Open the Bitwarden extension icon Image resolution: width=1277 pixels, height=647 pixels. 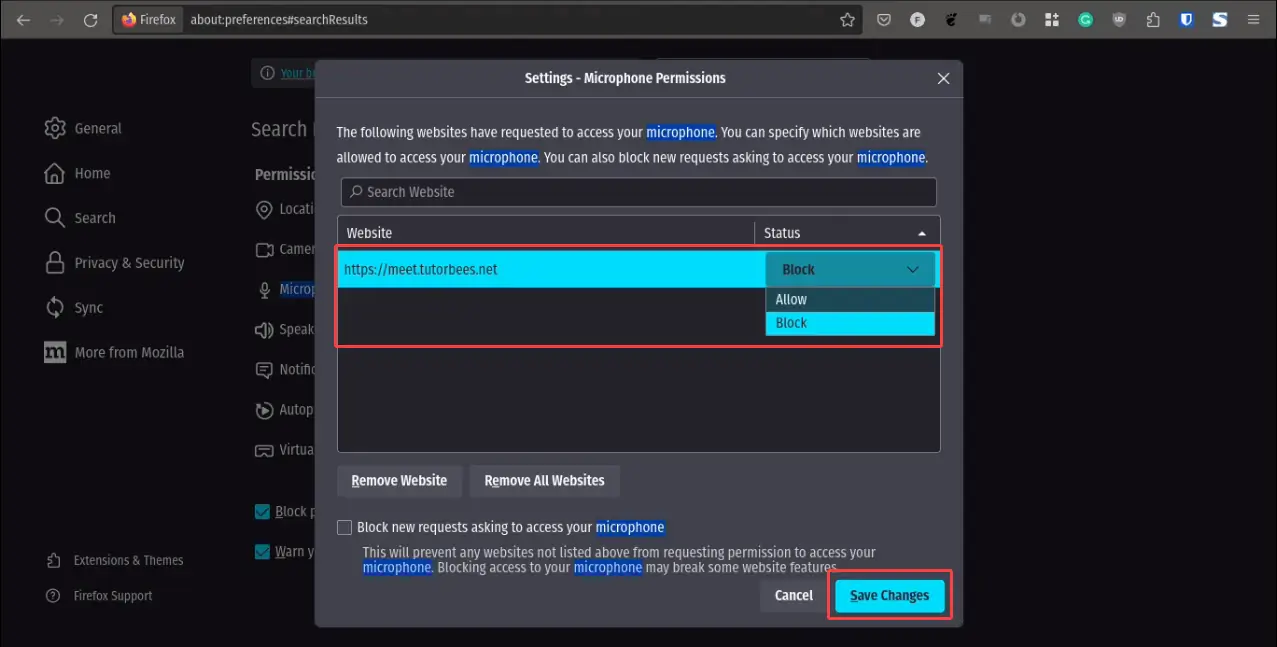coord(1186,20)
